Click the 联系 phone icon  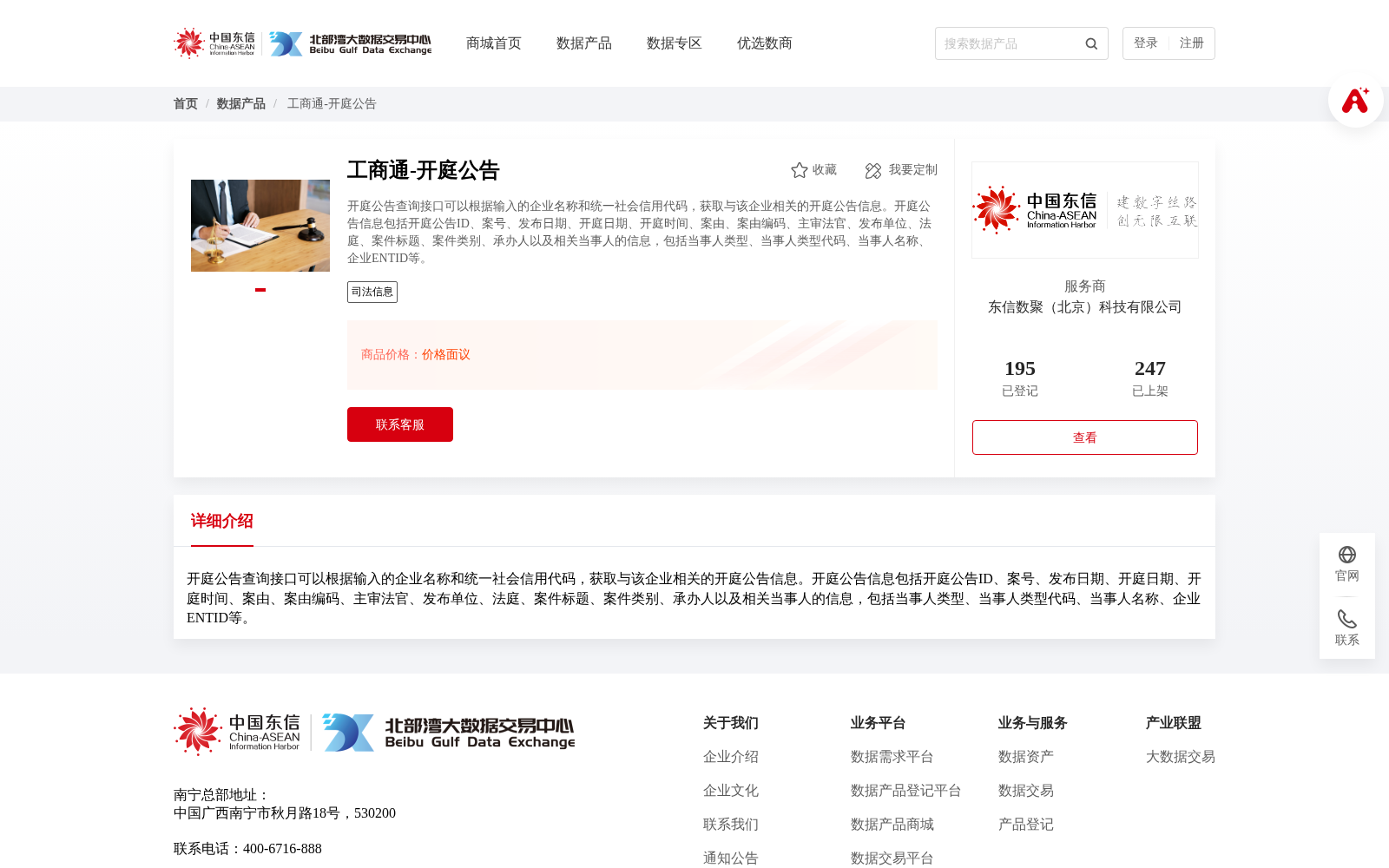1347,619
